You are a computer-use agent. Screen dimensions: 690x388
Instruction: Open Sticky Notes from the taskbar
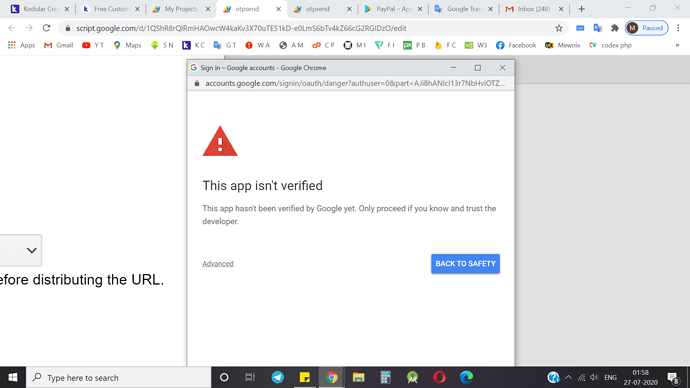coord(305,377)
